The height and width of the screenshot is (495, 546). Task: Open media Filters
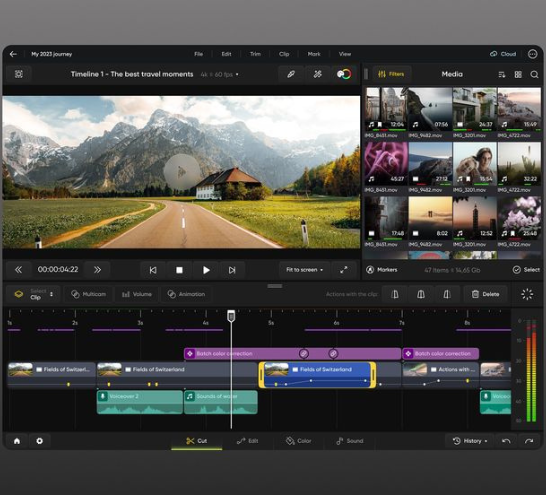click(392, 74)
